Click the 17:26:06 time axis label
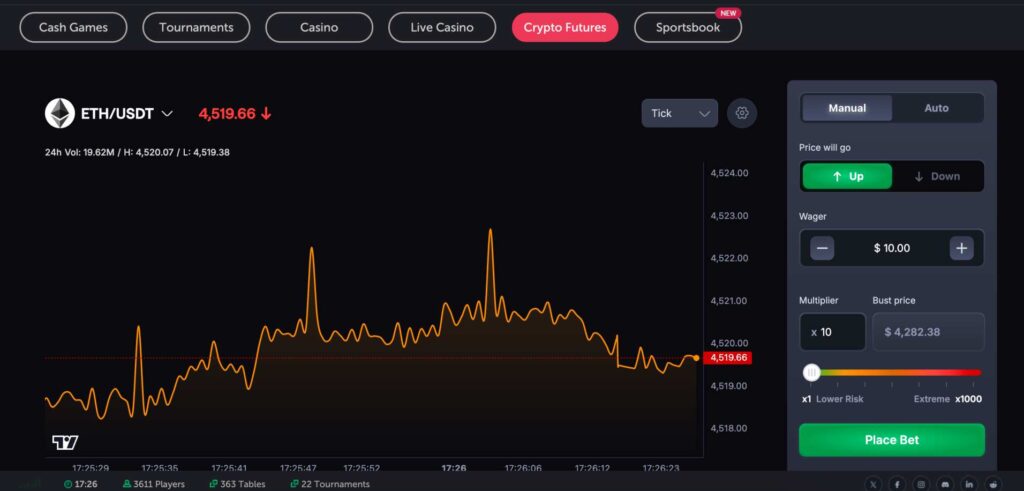The height and width of the screenshot is (491, 1024). pyautogui.click(x=523, y=468)
